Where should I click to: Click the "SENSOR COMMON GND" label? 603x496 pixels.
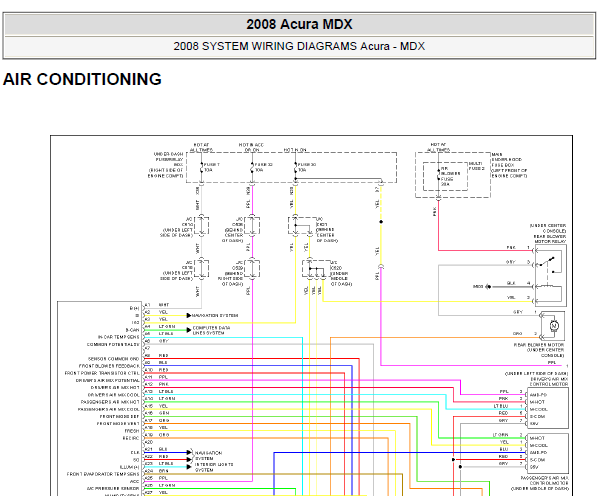113,359
